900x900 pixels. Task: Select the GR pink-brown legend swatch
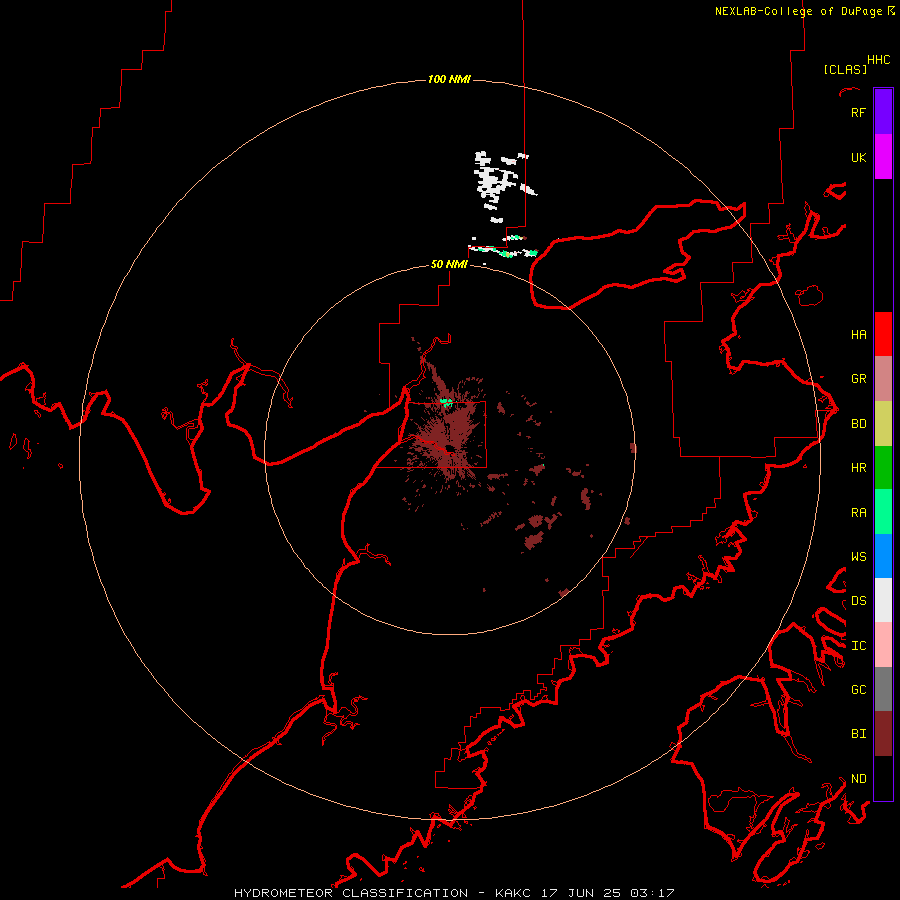[x=883, y=379]
